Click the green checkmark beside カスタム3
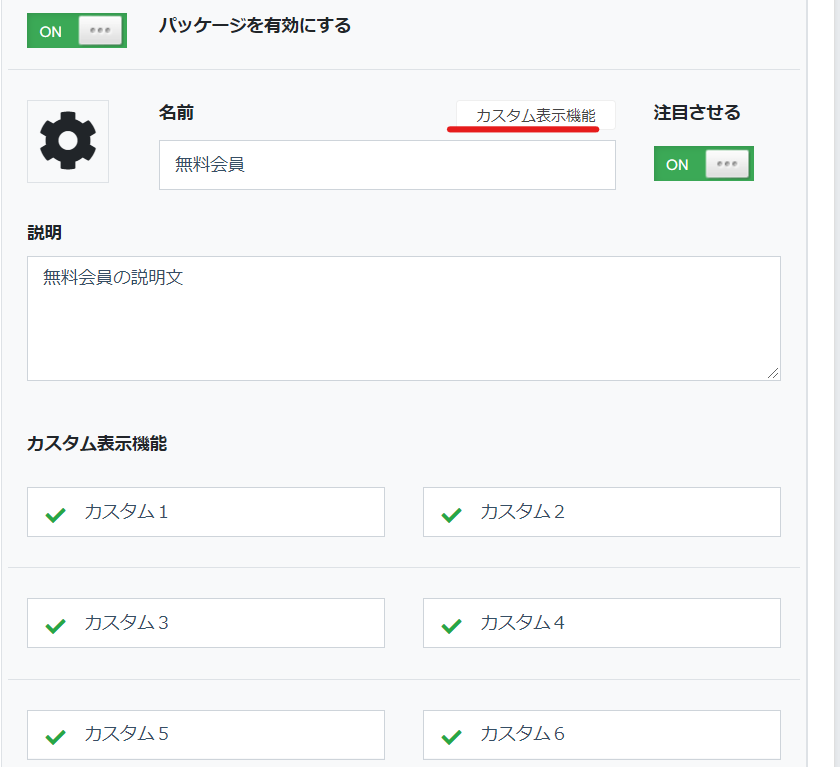Viewport: 840px width, 767px height. click(x=55, y=626)
